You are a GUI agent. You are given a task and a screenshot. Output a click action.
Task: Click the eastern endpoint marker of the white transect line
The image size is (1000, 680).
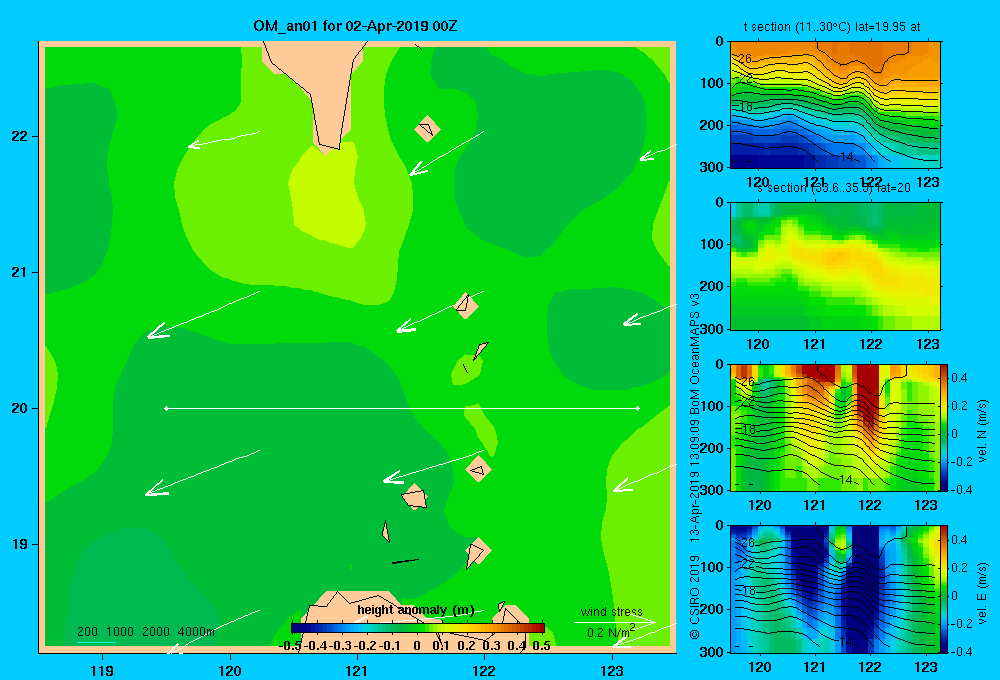[x=638, y=408]
